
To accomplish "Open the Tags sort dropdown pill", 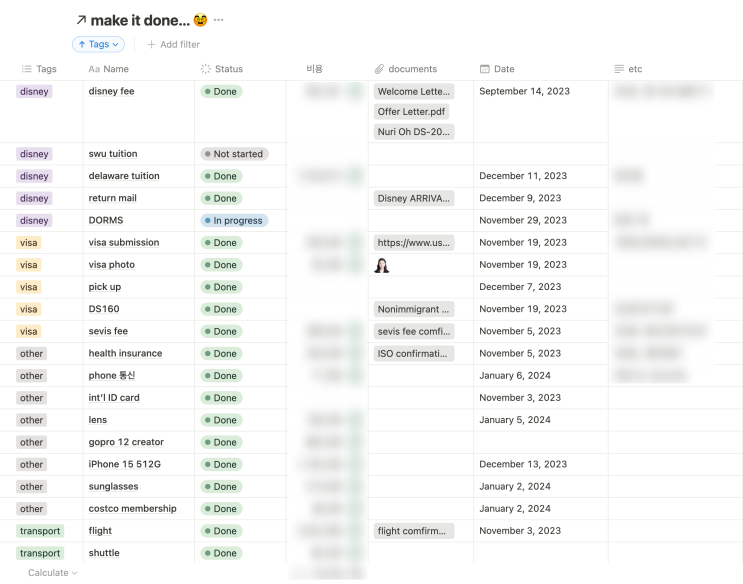I will (x=98, y=44).
